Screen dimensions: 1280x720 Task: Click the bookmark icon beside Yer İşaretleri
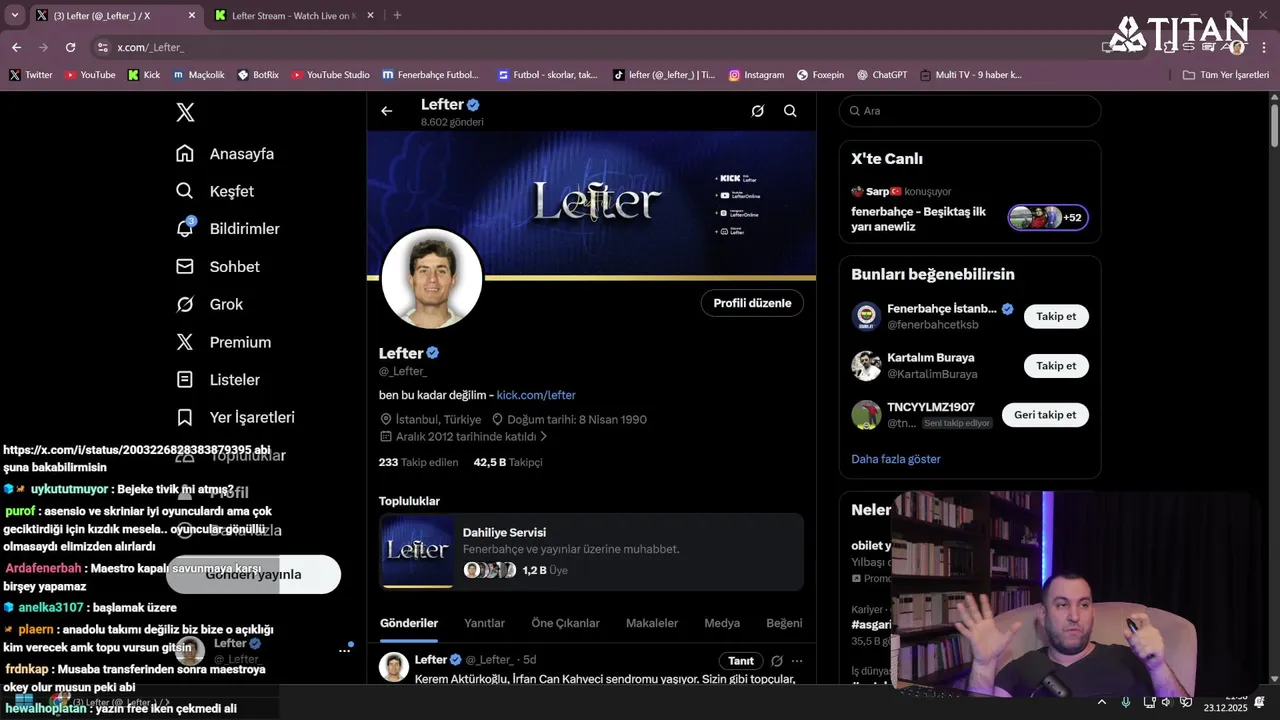coord(185,417)
